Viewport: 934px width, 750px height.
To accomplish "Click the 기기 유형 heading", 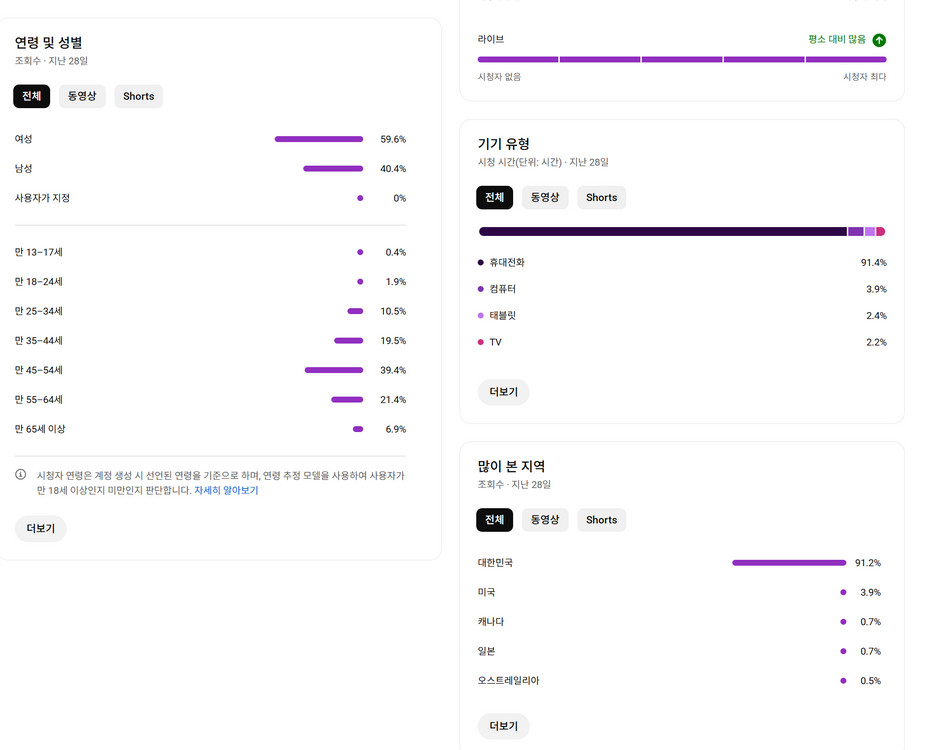I will coord(503,144).
